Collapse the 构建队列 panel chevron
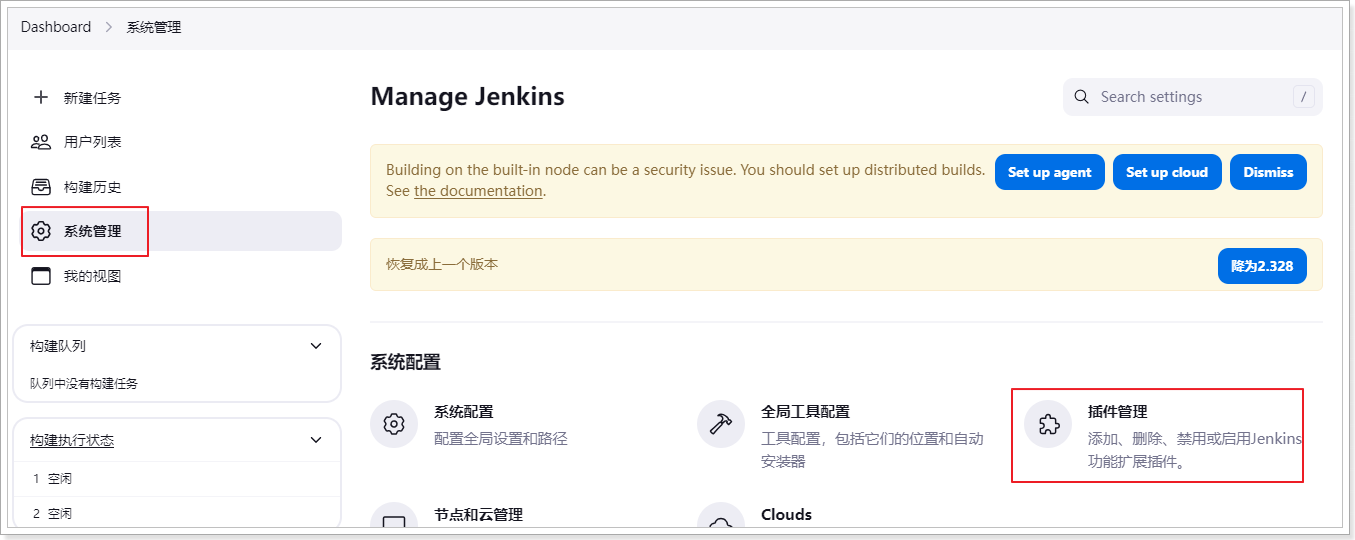1355x540 pixels. coord(316,346)
